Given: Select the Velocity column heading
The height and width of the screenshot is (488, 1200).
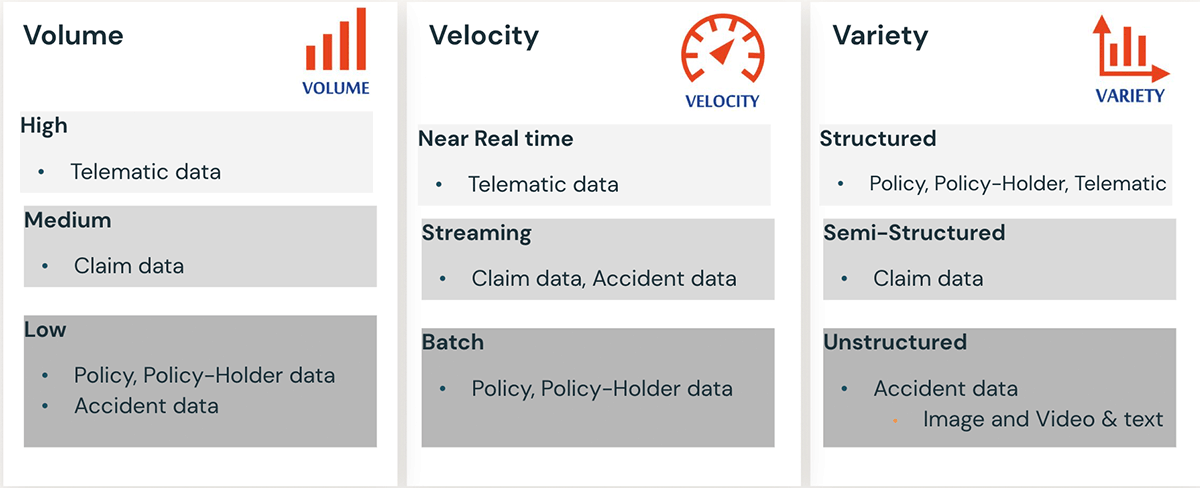Looking at the screenshot, I should point(484,36).
